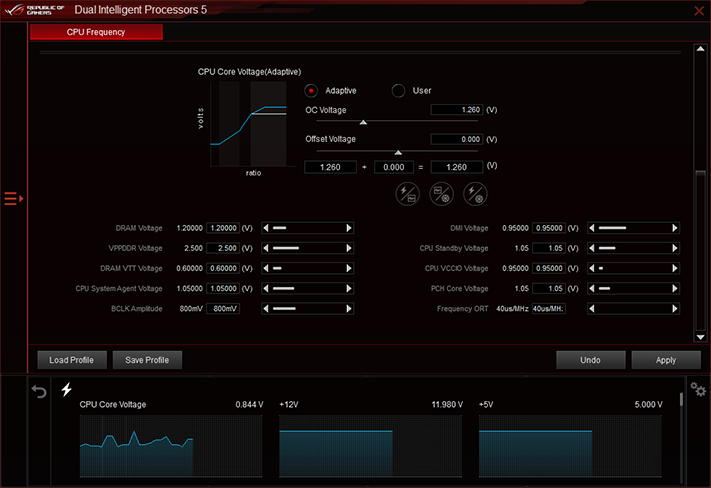Viewport: 711px width, 488px height.
Task: Decrease DMI Voltage with left arrow
Action: (x=592, y=228)
